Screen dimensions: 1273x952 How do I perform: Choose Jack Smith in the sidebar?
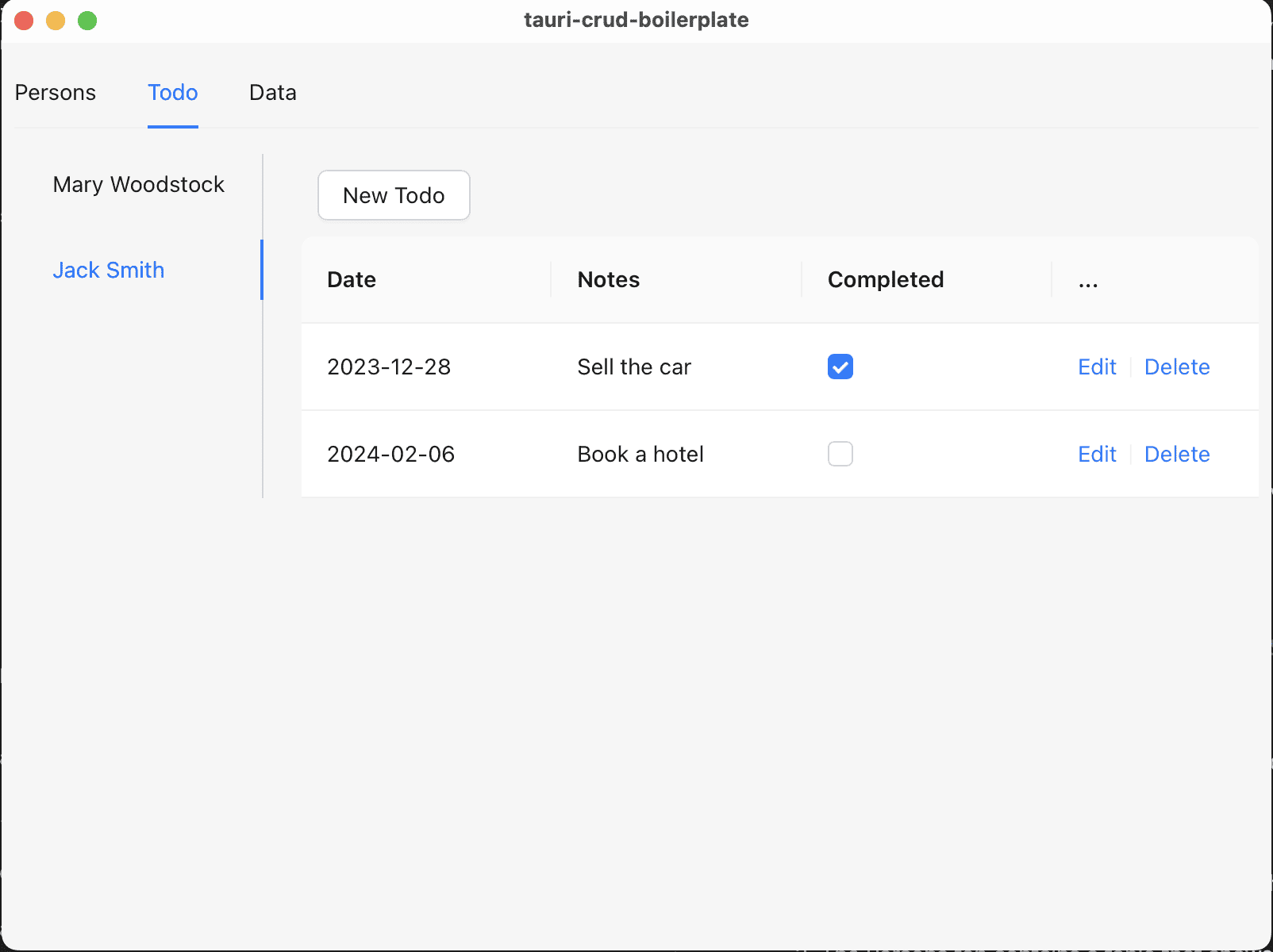(x=109, y=271)
